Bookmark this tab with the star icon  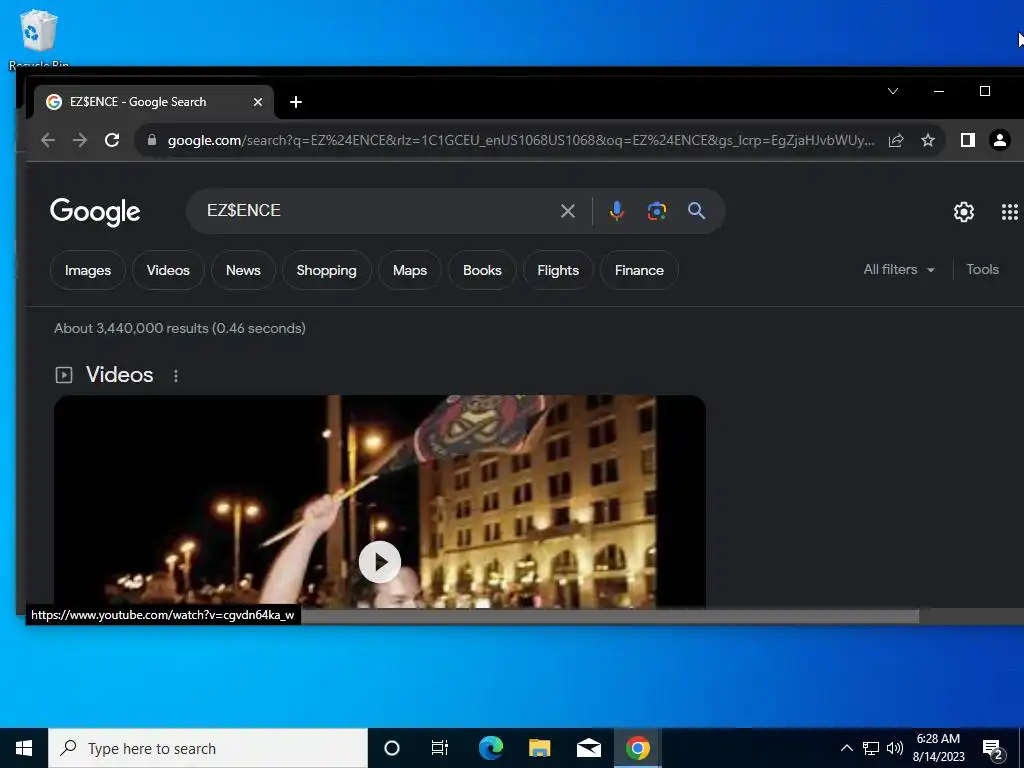pos(928,140)
